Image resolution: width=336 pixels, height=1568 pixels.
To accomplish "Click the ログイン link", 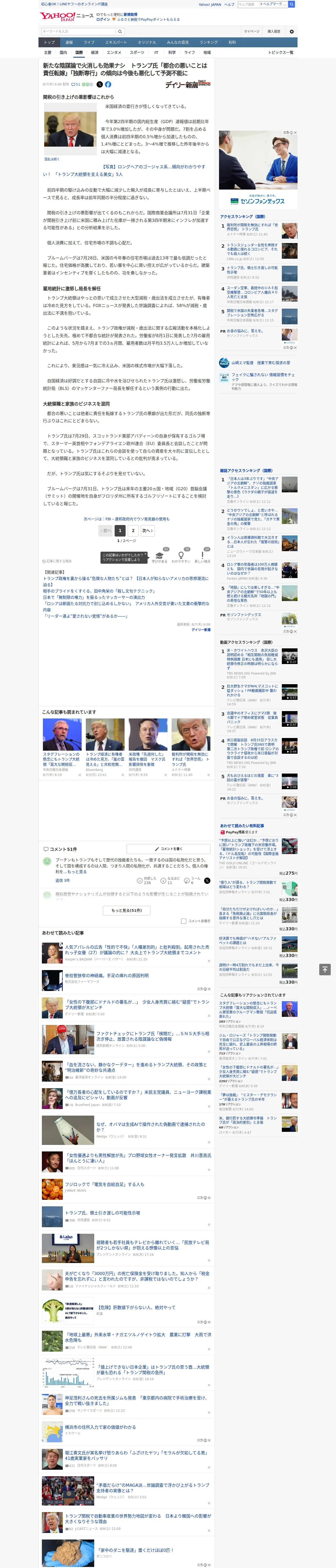I will coord(103,20).
